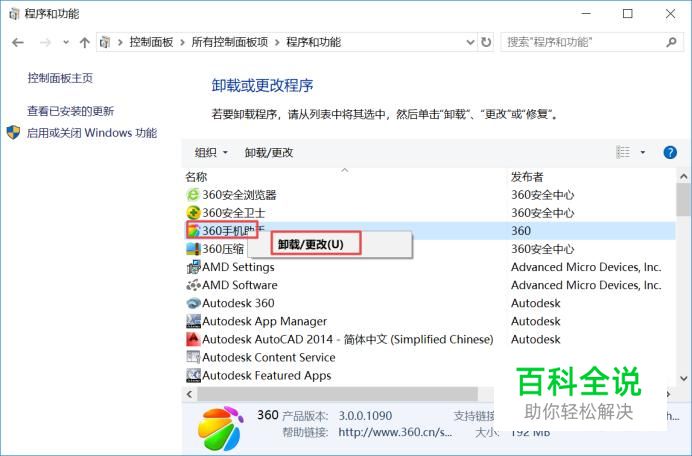Viewport: 692px width, 456px height.
Task: Select the 360安全浏览器 icon
Action: click(x=193, y=195)
